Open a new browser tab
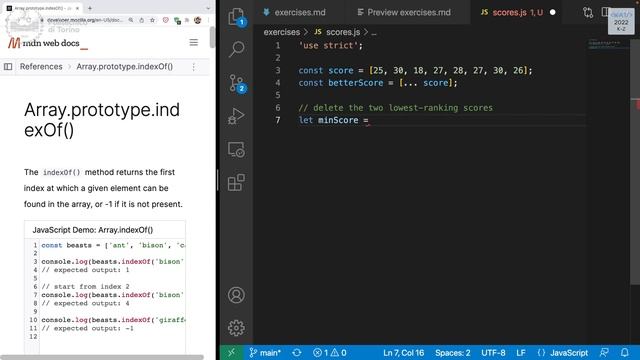Screen dimensions: 640x360 tap(90, 8)
